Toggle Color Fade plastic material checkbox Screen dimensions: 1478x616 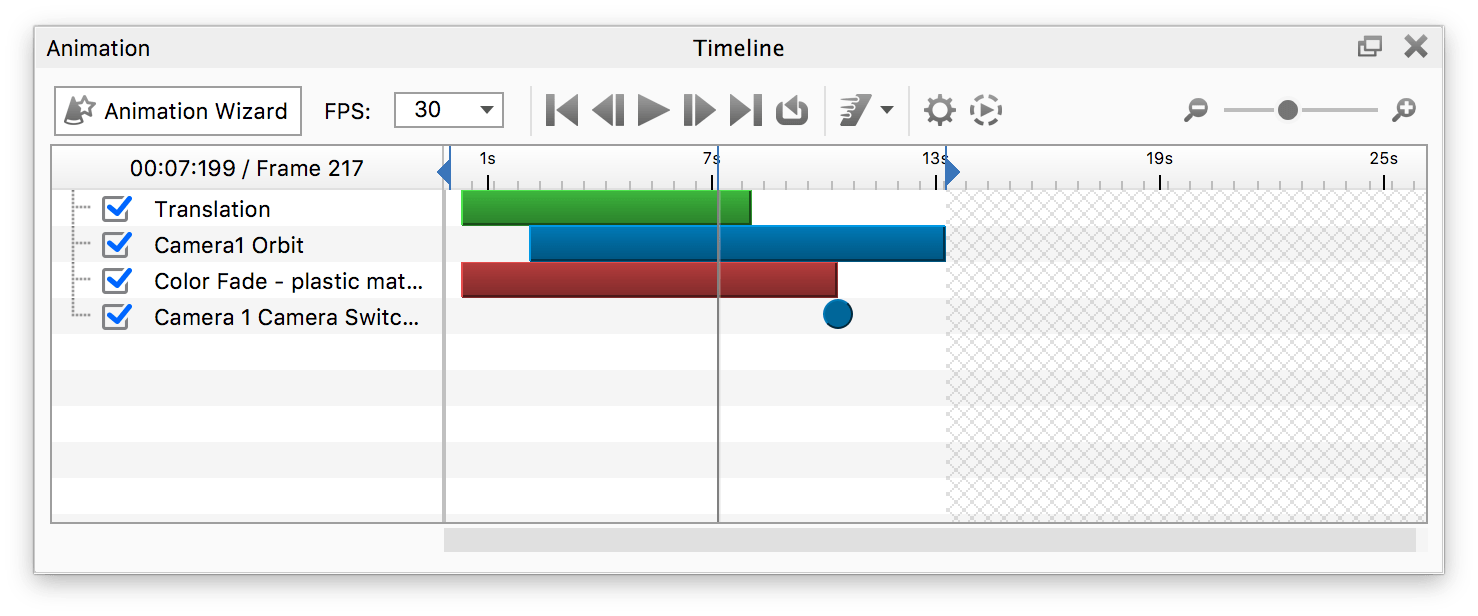(117, 281)
